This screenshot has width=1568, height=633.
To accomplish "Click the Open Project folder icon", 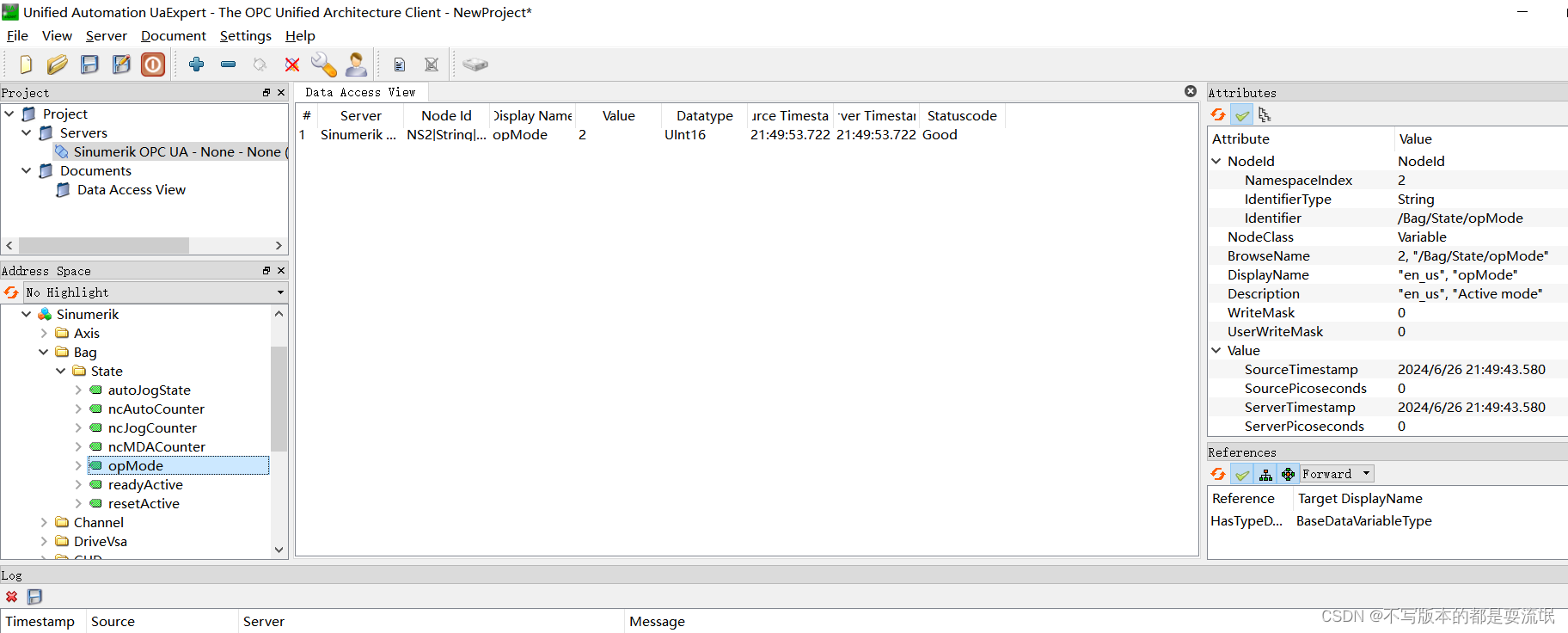I will 58,65.
